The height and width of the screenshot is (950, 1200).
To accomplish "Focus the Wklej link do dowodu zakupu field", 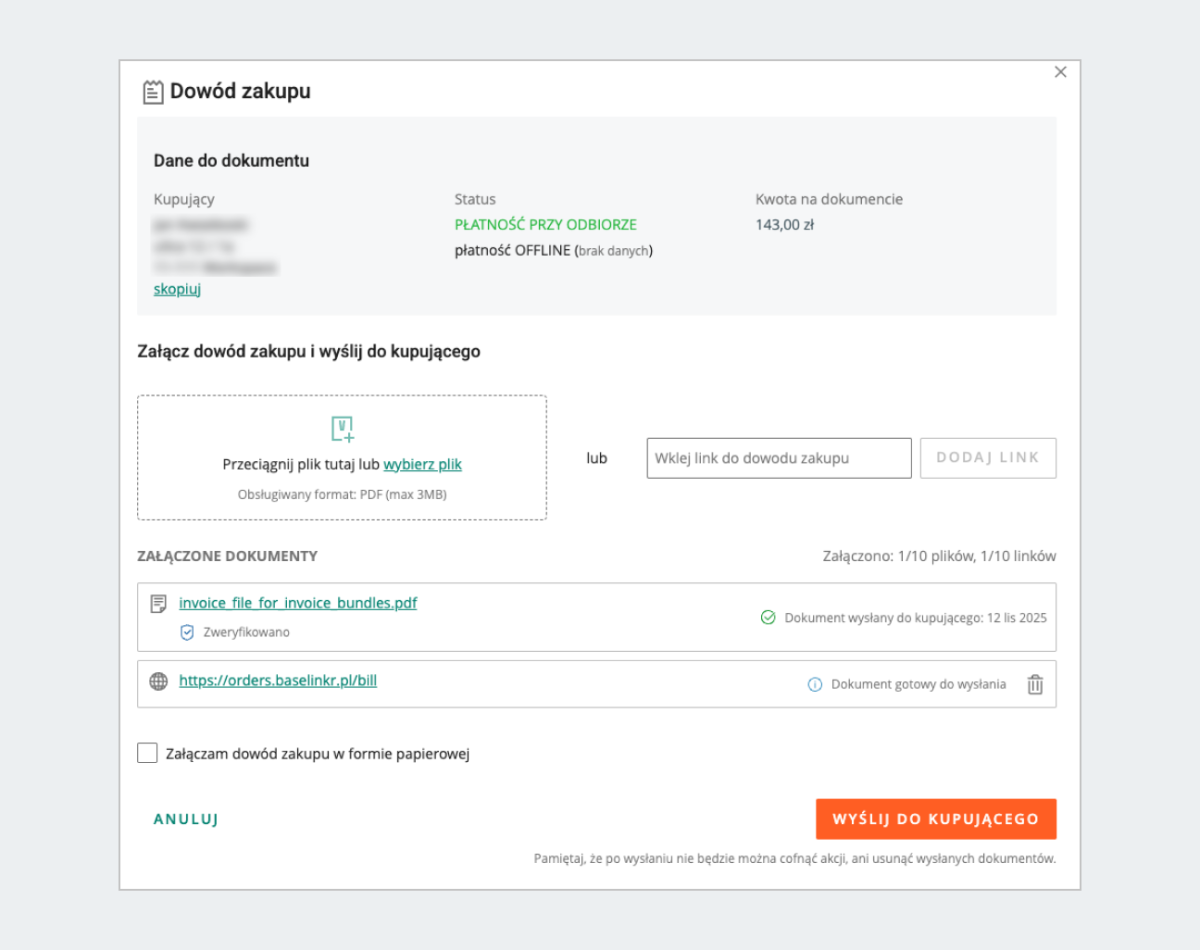I will [778, 458].
